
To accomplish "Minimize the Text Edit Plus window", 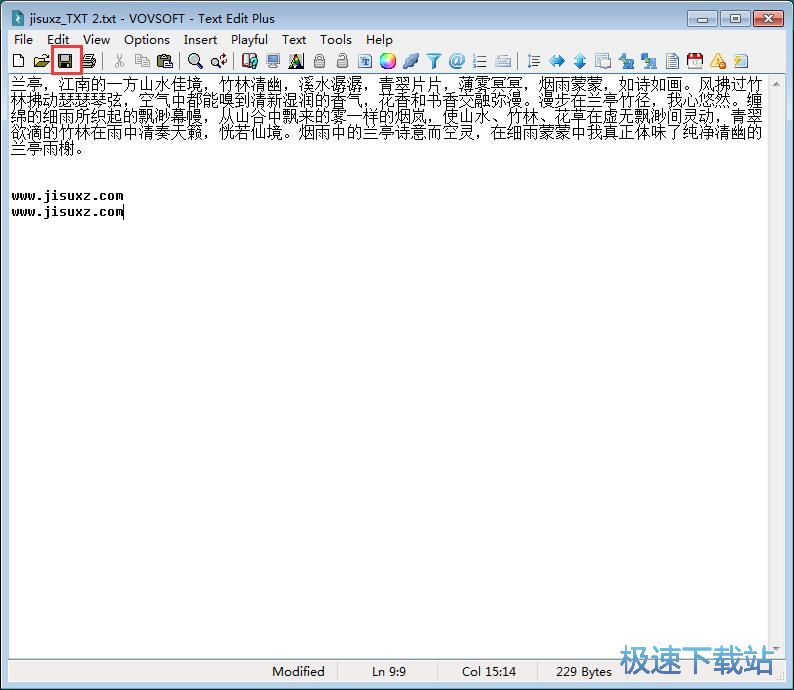I will click(x=702, y=19).
